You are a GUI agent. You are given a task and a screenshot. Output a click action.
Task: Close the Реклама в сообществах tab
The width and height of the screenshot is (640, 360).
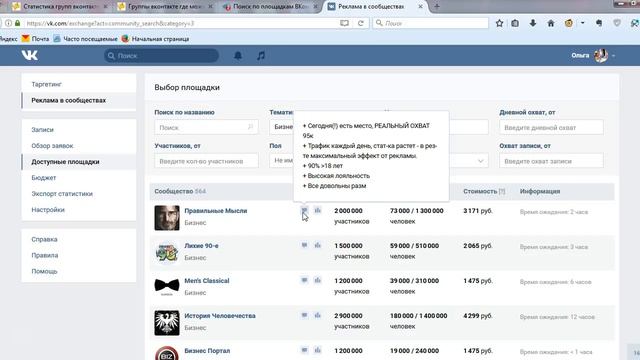pyautogui.click(x=420, y=7)
